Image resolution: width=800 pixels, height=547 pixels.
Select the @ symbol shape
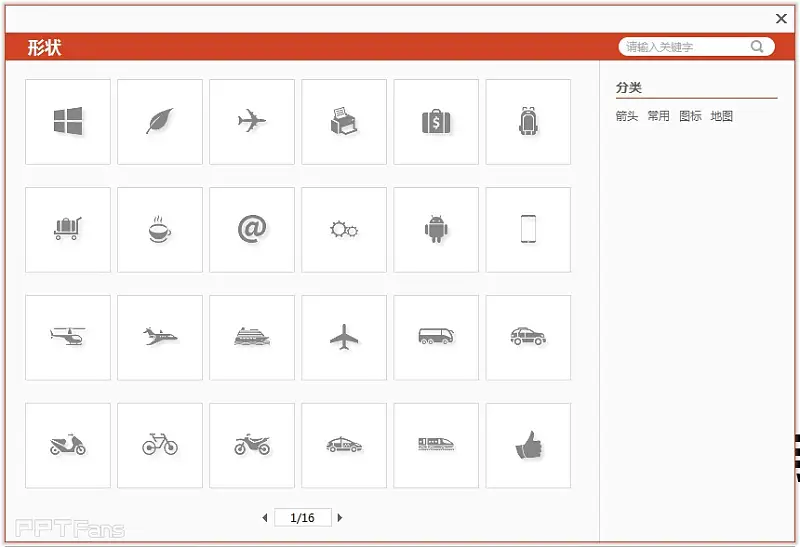point(252,230)
